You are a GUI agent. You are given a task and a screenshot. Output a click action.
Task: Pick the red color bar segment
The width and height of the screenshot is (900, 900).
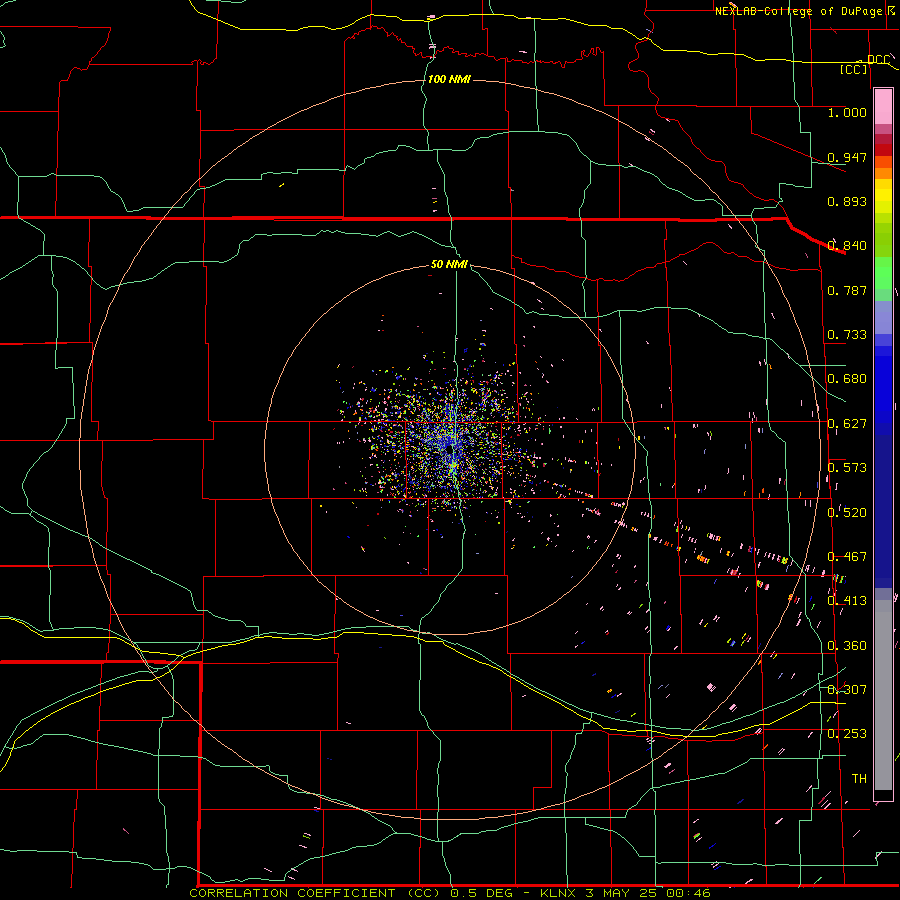(883, 150)
